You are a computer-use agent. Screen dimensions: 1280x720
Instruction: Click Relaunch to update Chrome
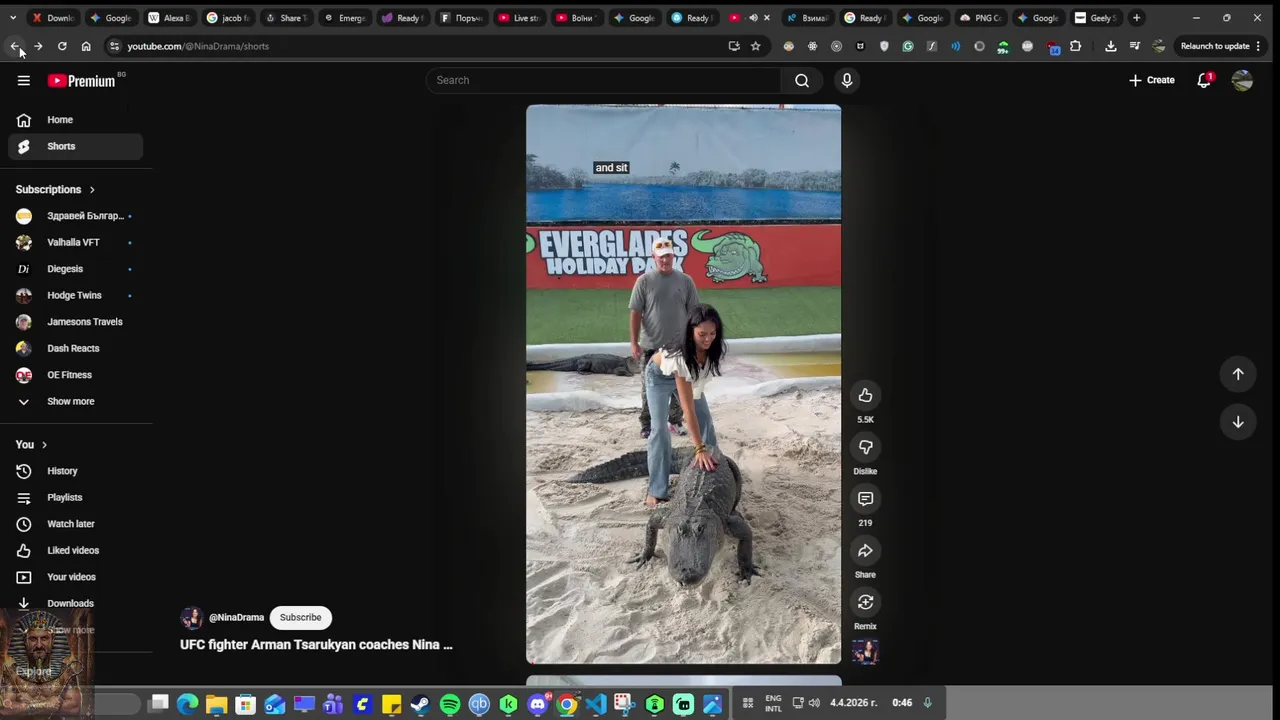(x=1222, y=46)
